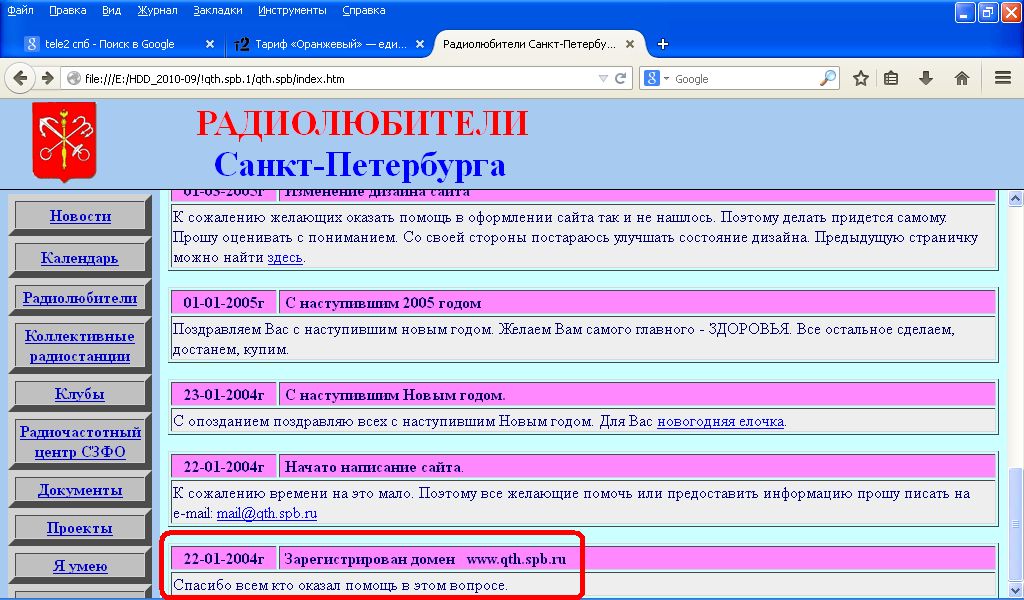Go to the home page icon
Image resolution: width=1024 pixels, height=600 pixels.
coord(961,78)
